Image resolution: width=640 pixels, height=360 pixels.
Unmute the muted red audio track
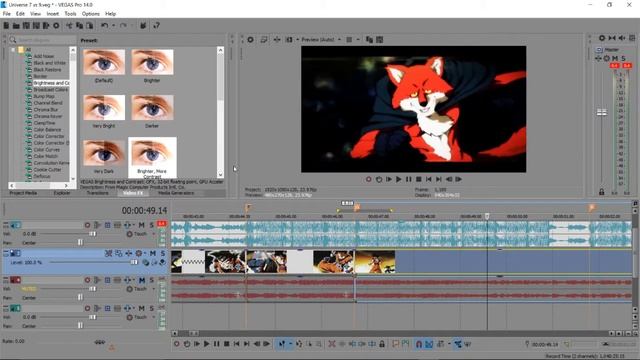[142, 280]
